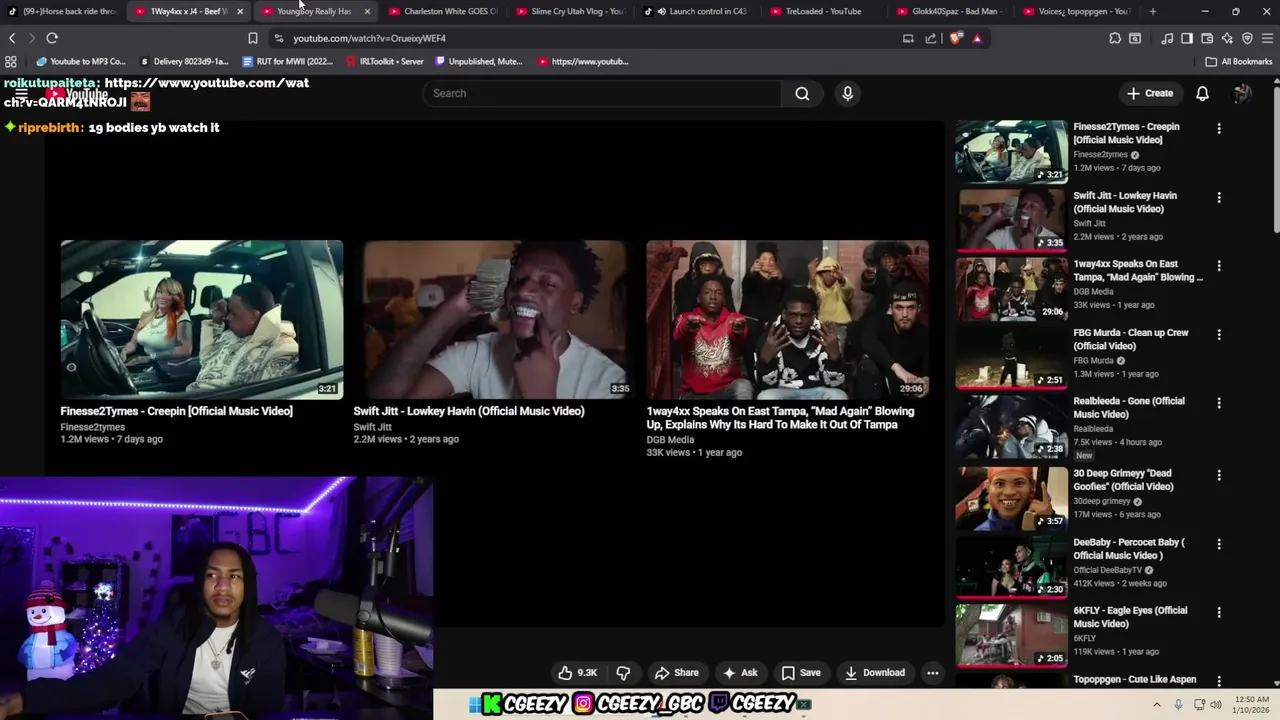The image size is (1280, 720).
Task: Open options menu for Finesse2Tymes Creepin sidebar video
Action: (x=1219, y=129)
